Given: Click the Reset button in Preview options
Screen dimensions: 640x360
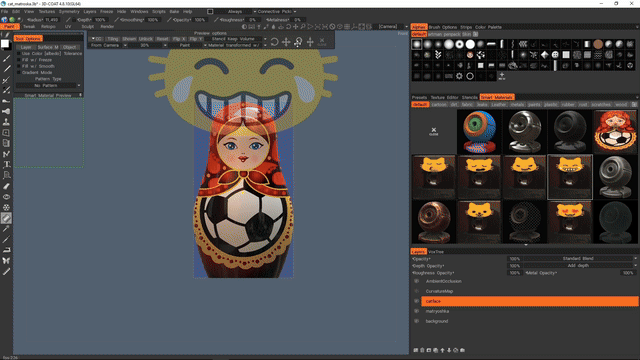Looking at the screenshot, I should pyautogui.click(x=162, y=39).
